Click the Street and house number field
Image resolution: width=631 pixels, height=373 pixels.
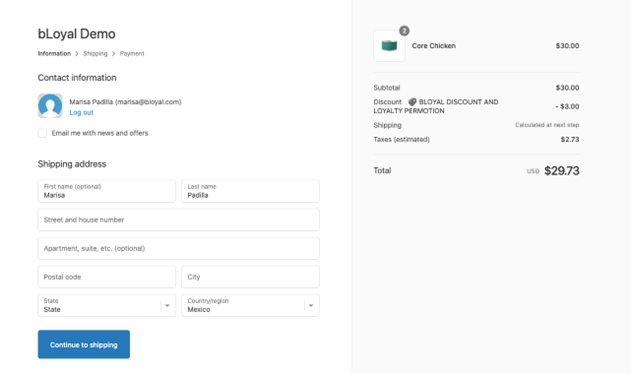pyautogui.click(x=179, y=220)
